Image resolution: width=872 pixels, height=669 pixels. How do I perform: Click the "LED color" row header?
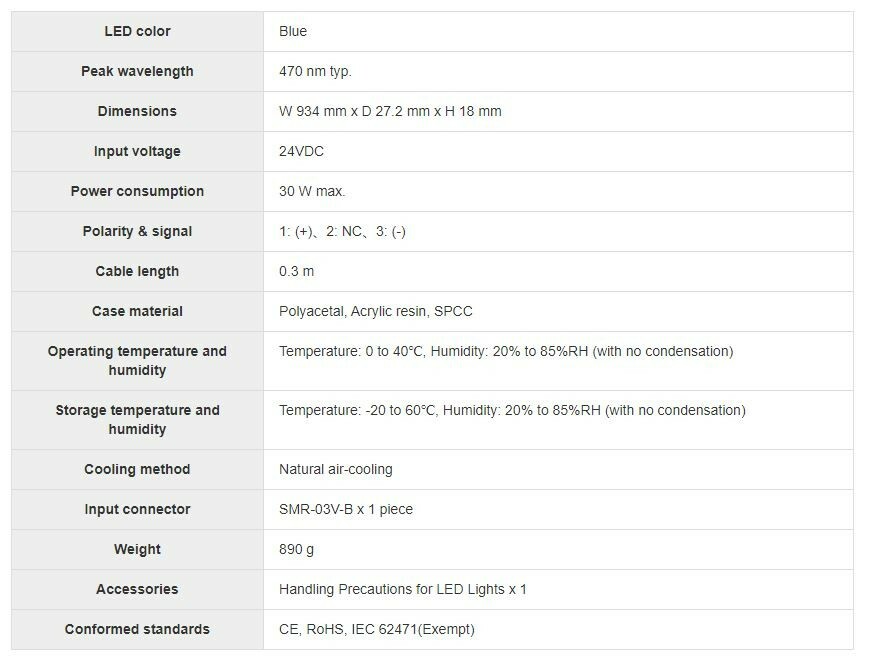click(x=137, y=31)
